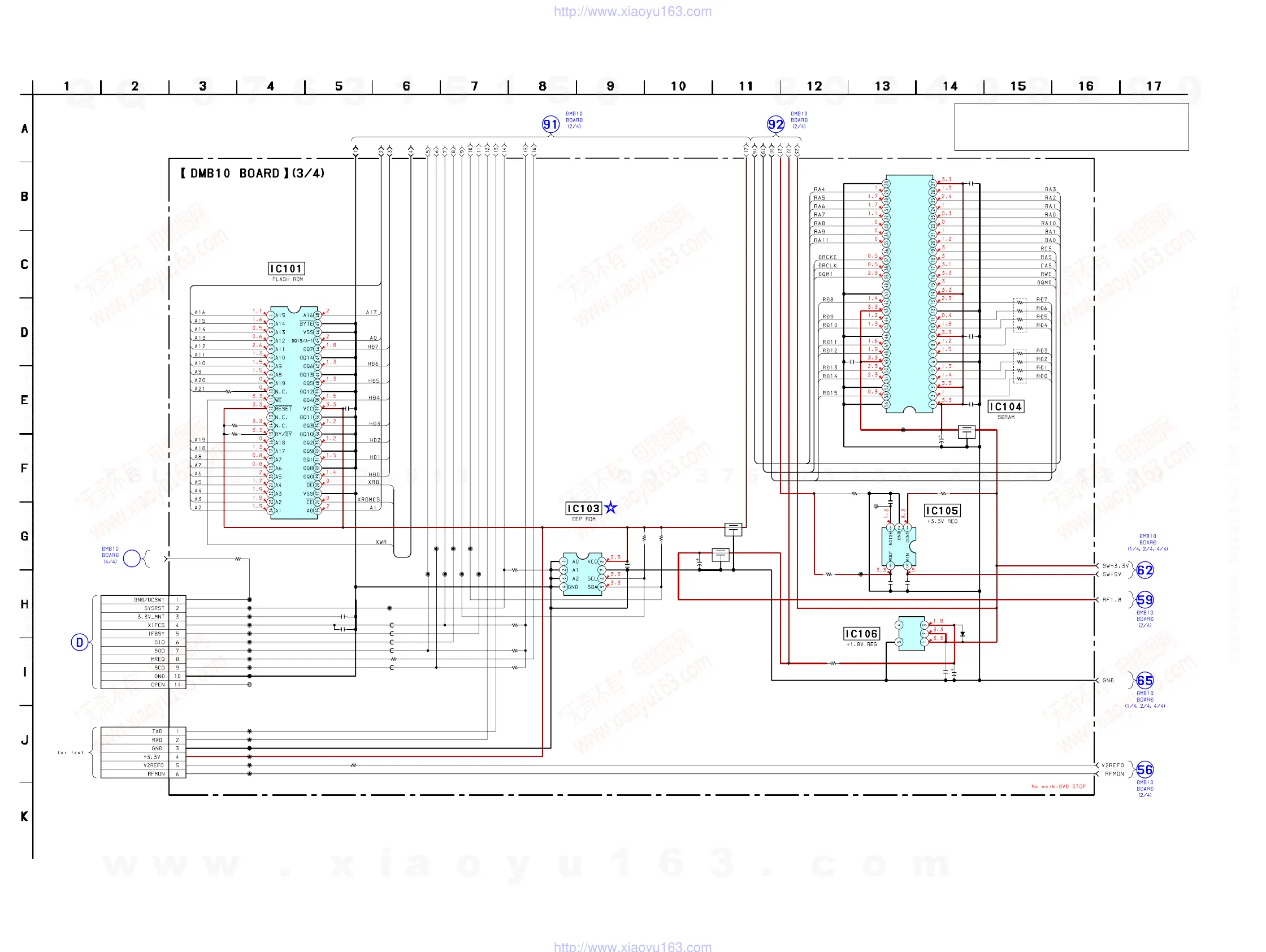Select the IC105 +3.3V REG label
Image resolution: width=1266 pixels, height=952 pixels.
pyautogui.click(x=942, y=510)
